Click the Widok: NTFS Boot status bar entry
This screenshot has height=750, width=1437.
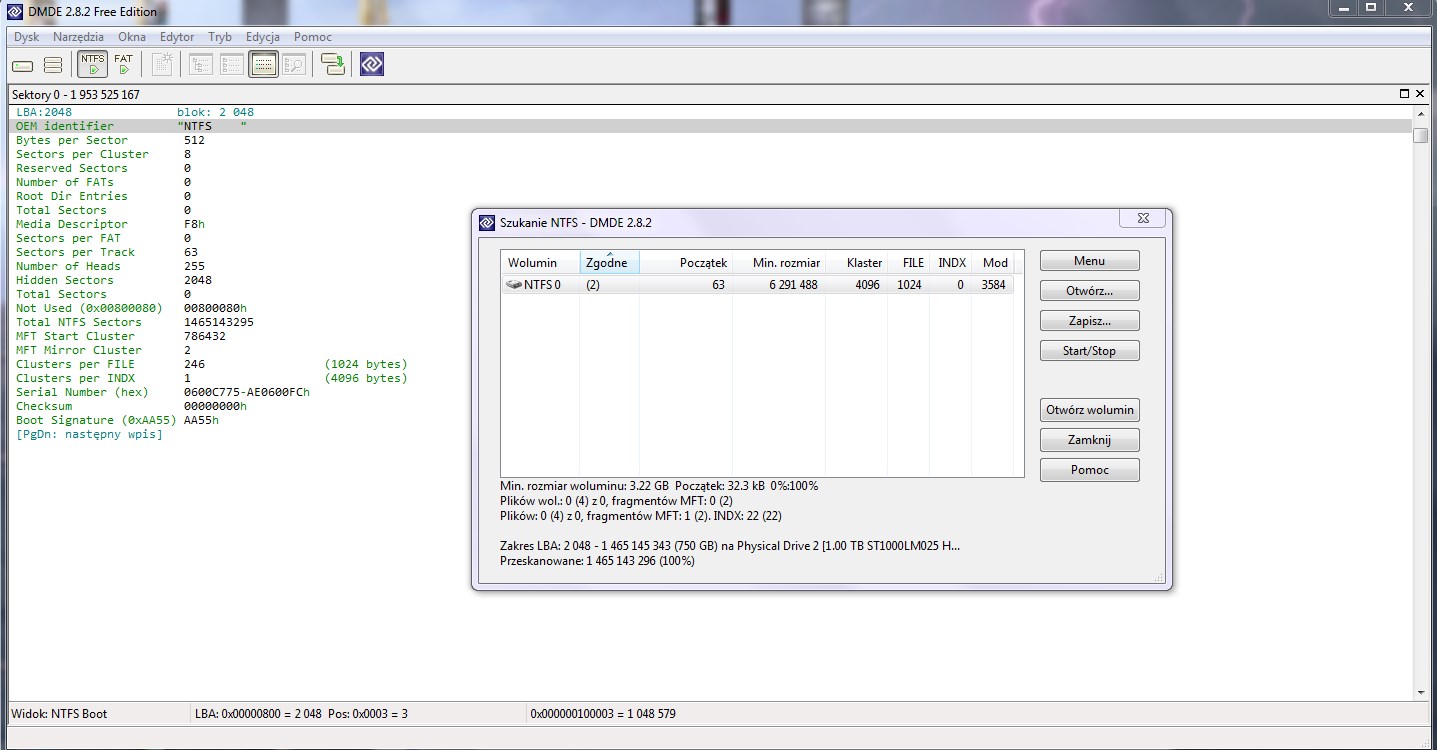click(59, 714)
